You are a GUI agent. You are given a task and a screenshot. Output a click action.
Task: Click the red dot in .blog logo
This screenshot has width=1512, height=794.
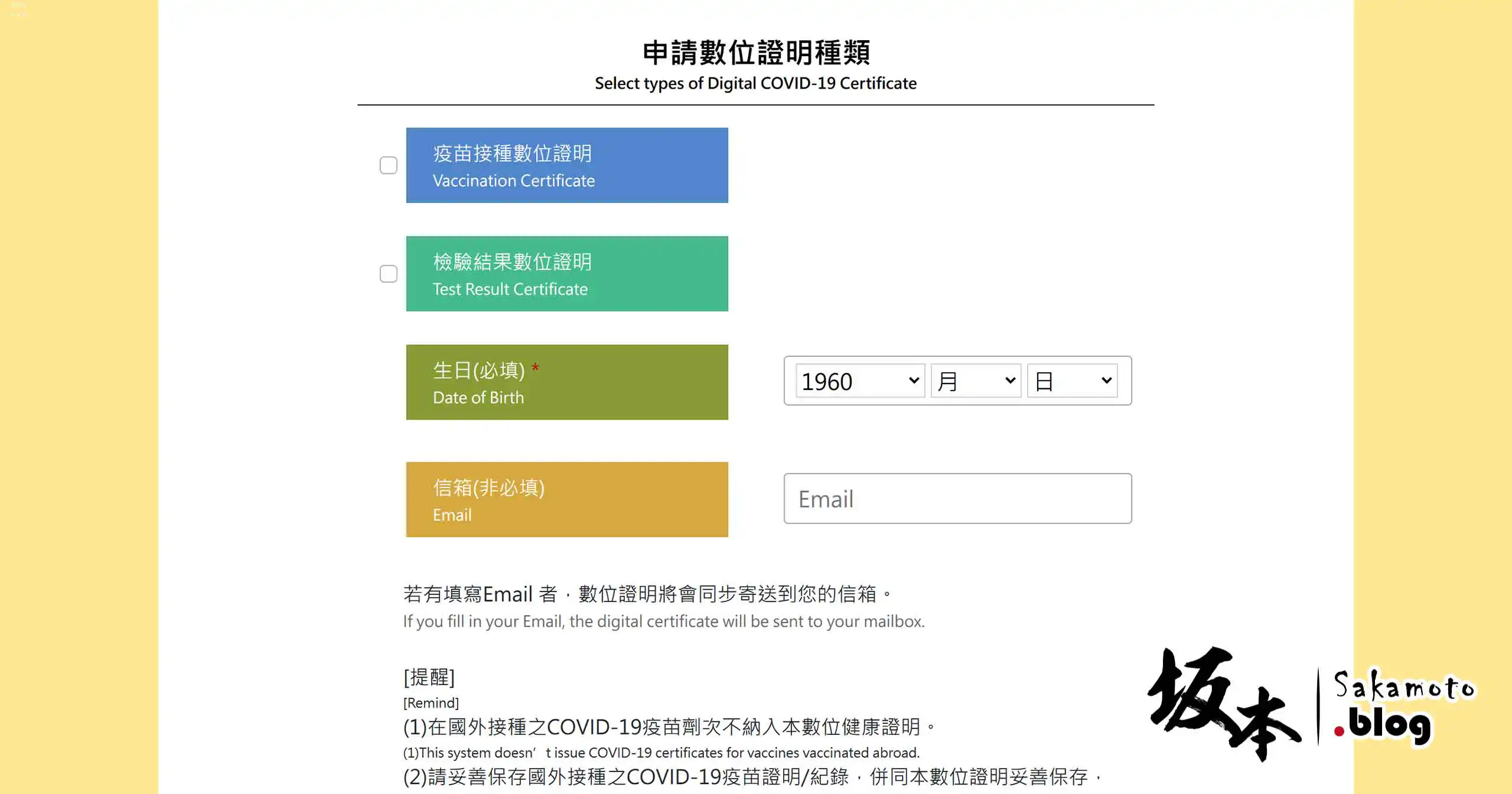1339,731
